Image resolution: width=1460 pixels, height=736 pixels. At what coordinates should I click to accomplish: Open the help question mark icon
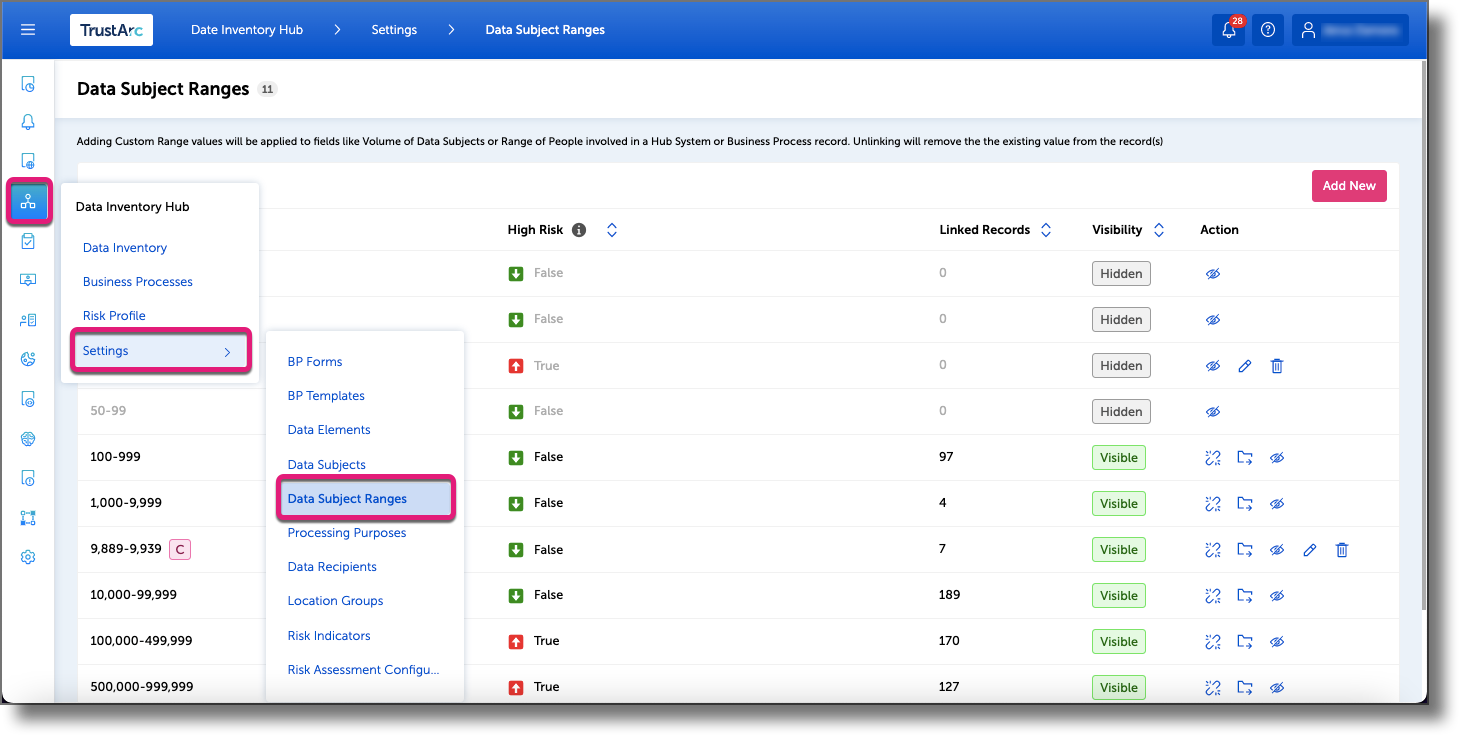(x=1267, y=30)
